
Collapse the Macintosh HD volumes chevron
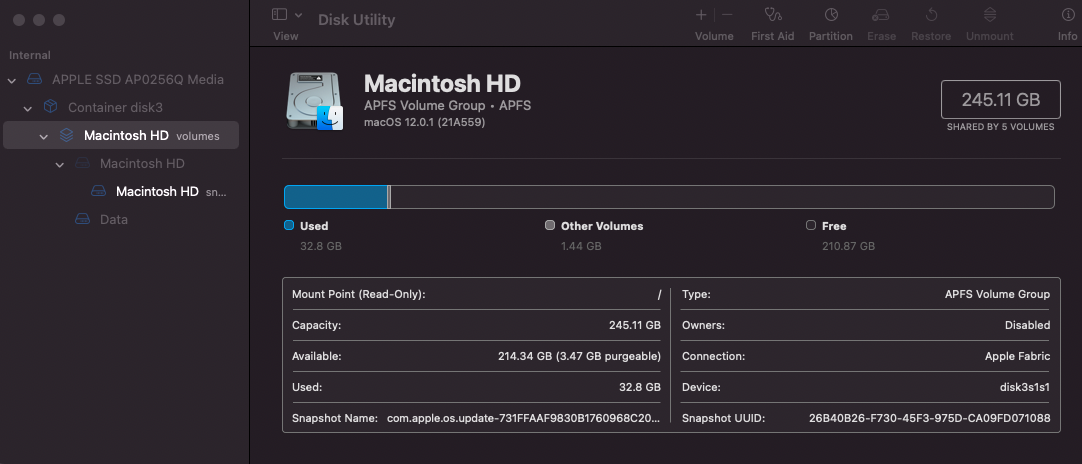(x=43, y=137)
